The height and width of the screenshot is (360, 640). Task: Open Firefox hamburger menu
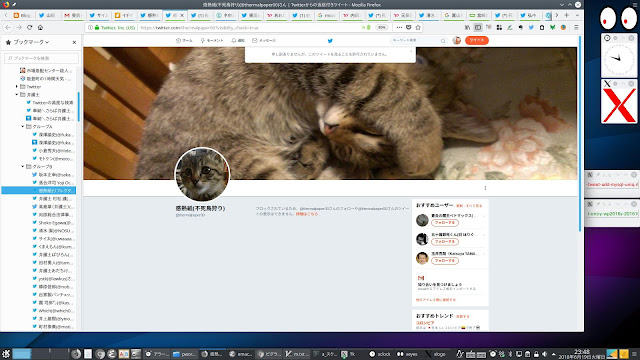[576, 27]
